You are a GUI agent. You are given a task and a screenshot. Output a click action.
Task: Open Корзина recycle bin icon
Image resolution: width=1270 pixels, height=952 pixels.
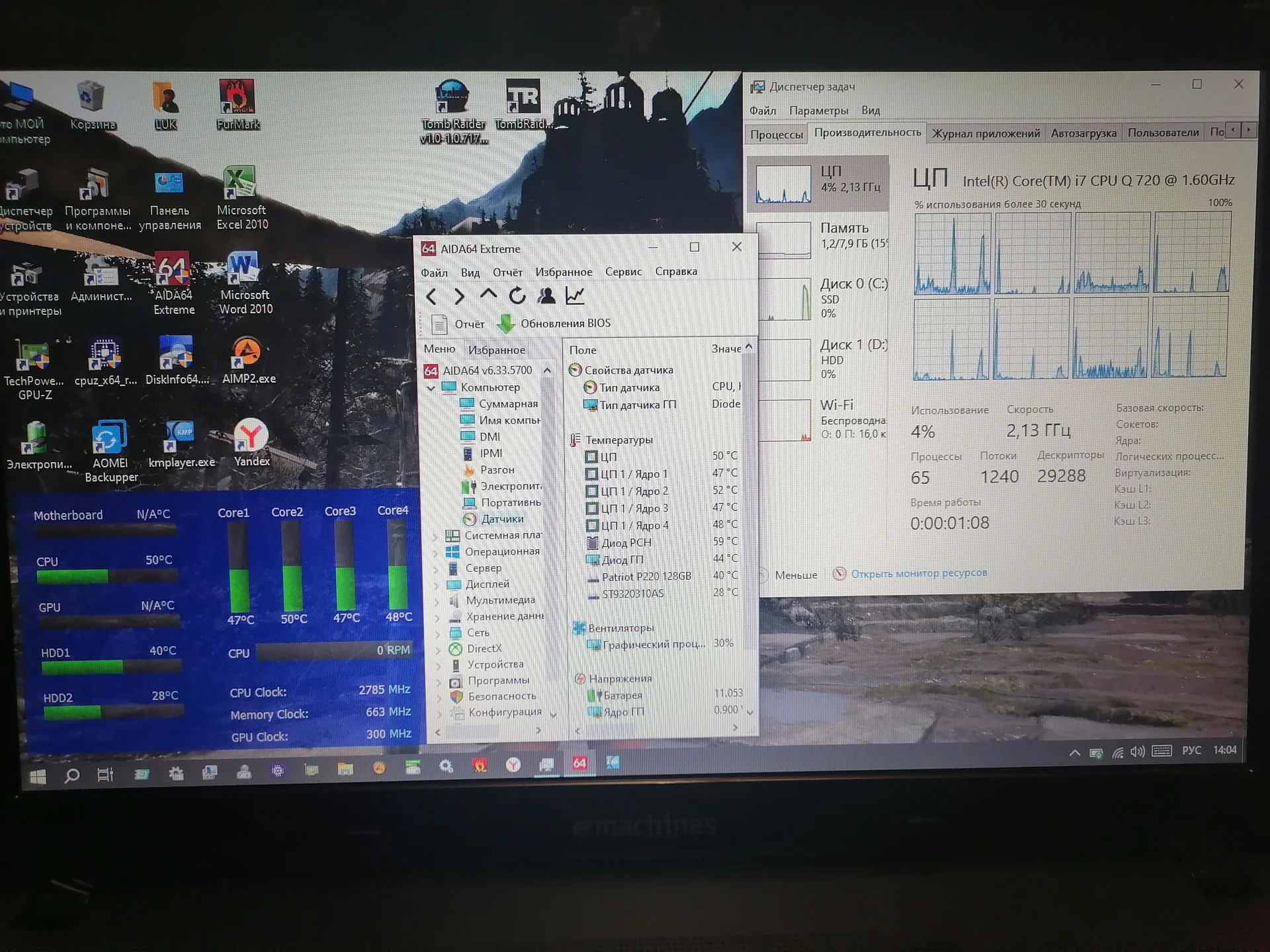click(x=92, y=106)
